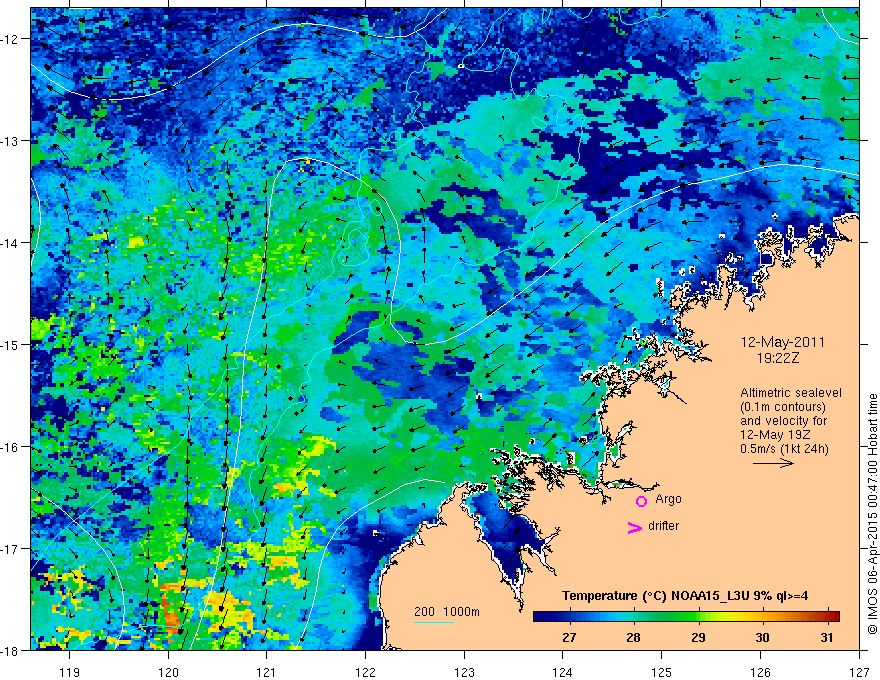Viewport: 880px width, 680px height.
Task: Click the -14 latitude axis label
Action: (x=12, y=243)
